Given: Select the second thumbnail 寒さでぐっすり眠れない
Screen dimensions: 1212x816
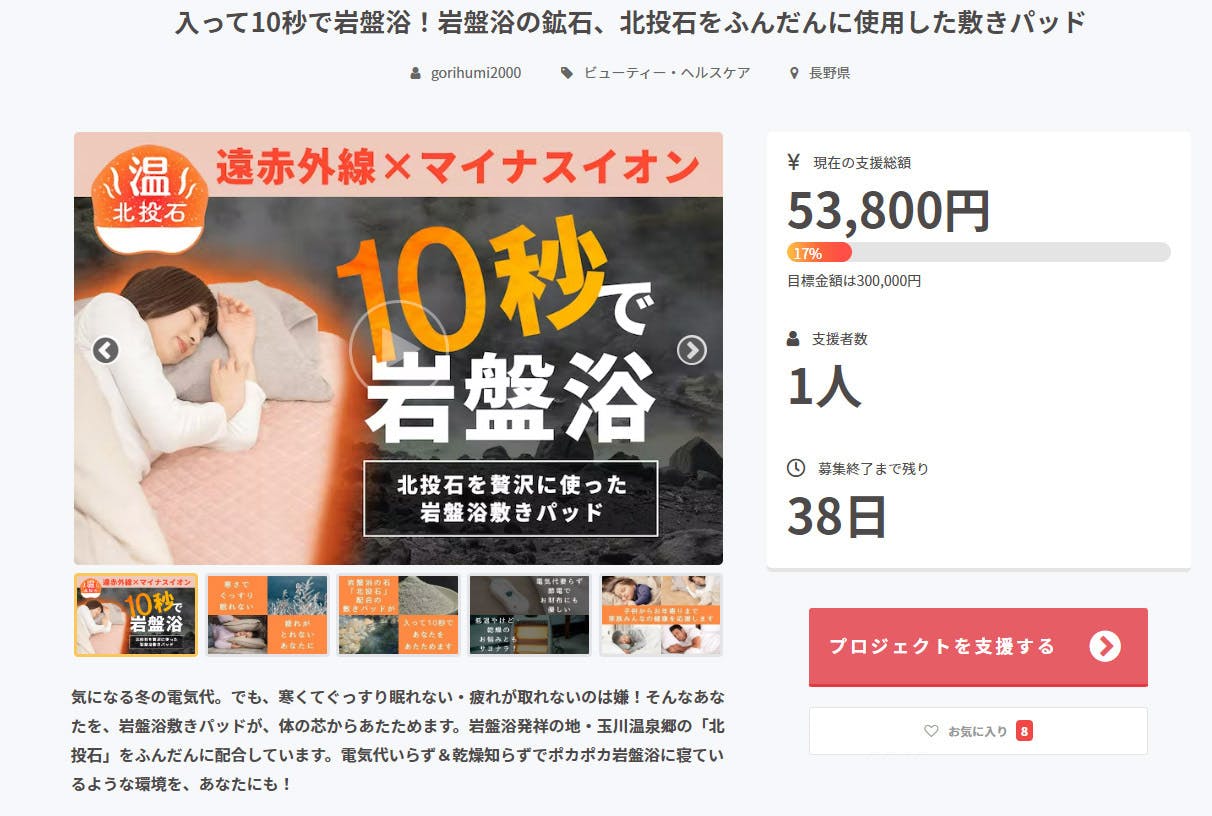Looking at the screenshot, I should point(267,615).
